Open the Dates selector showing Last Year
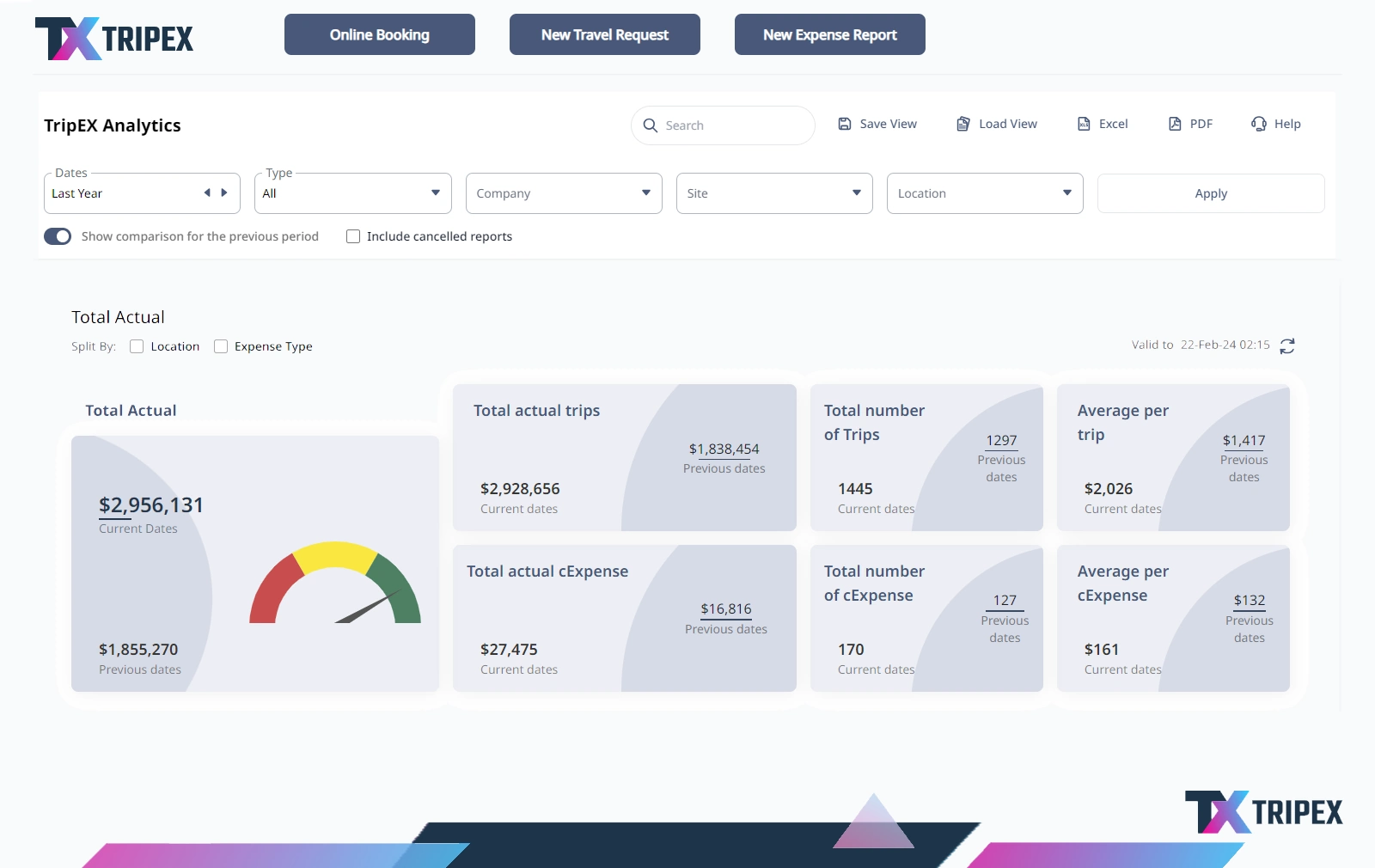Screen dimensions: 1375x868 coord(142,193)
